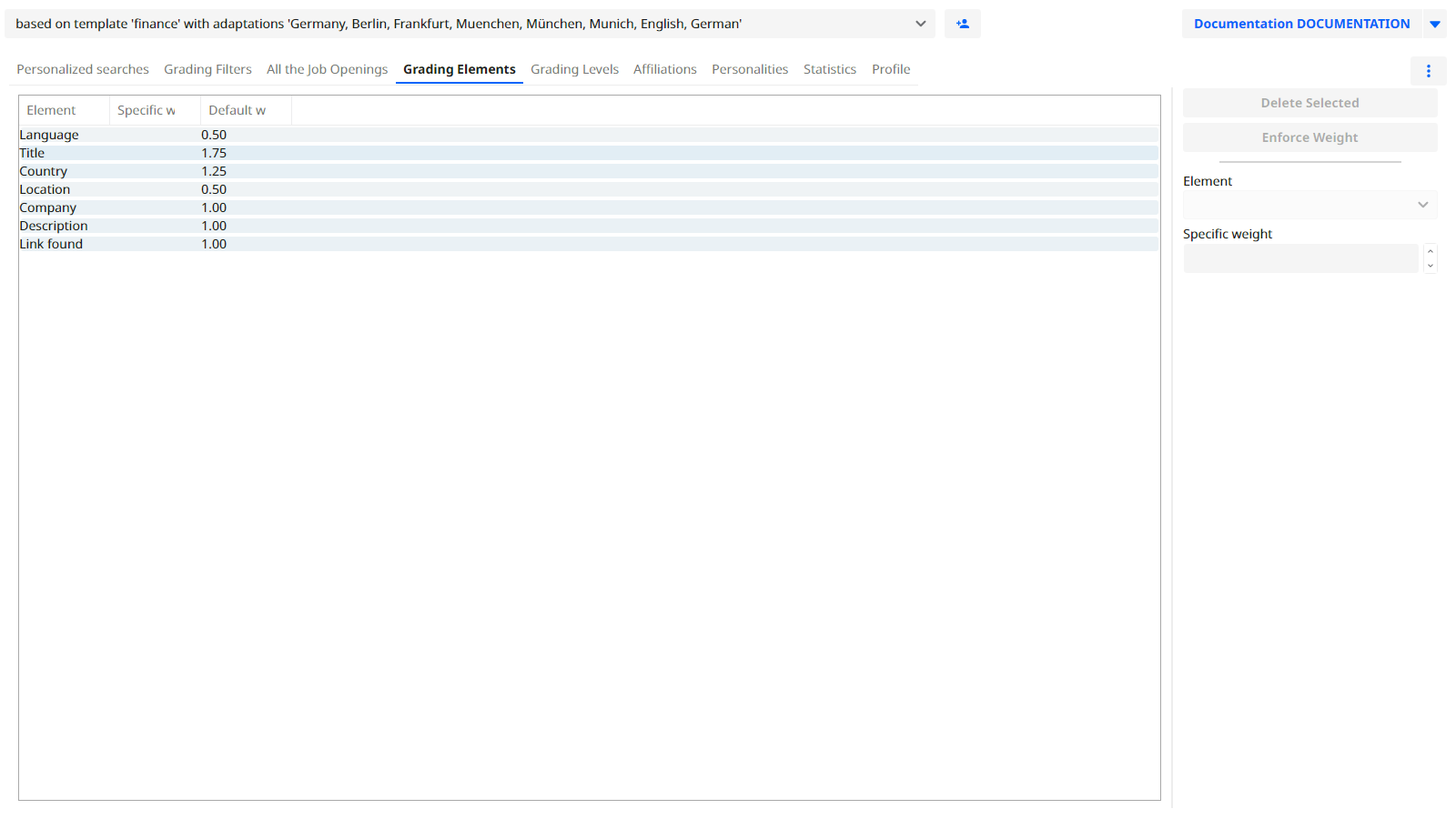The height and width of the screenshot is (819, 1456).
Task: Open the Personalized searches tab
Action: coord(83,69)
